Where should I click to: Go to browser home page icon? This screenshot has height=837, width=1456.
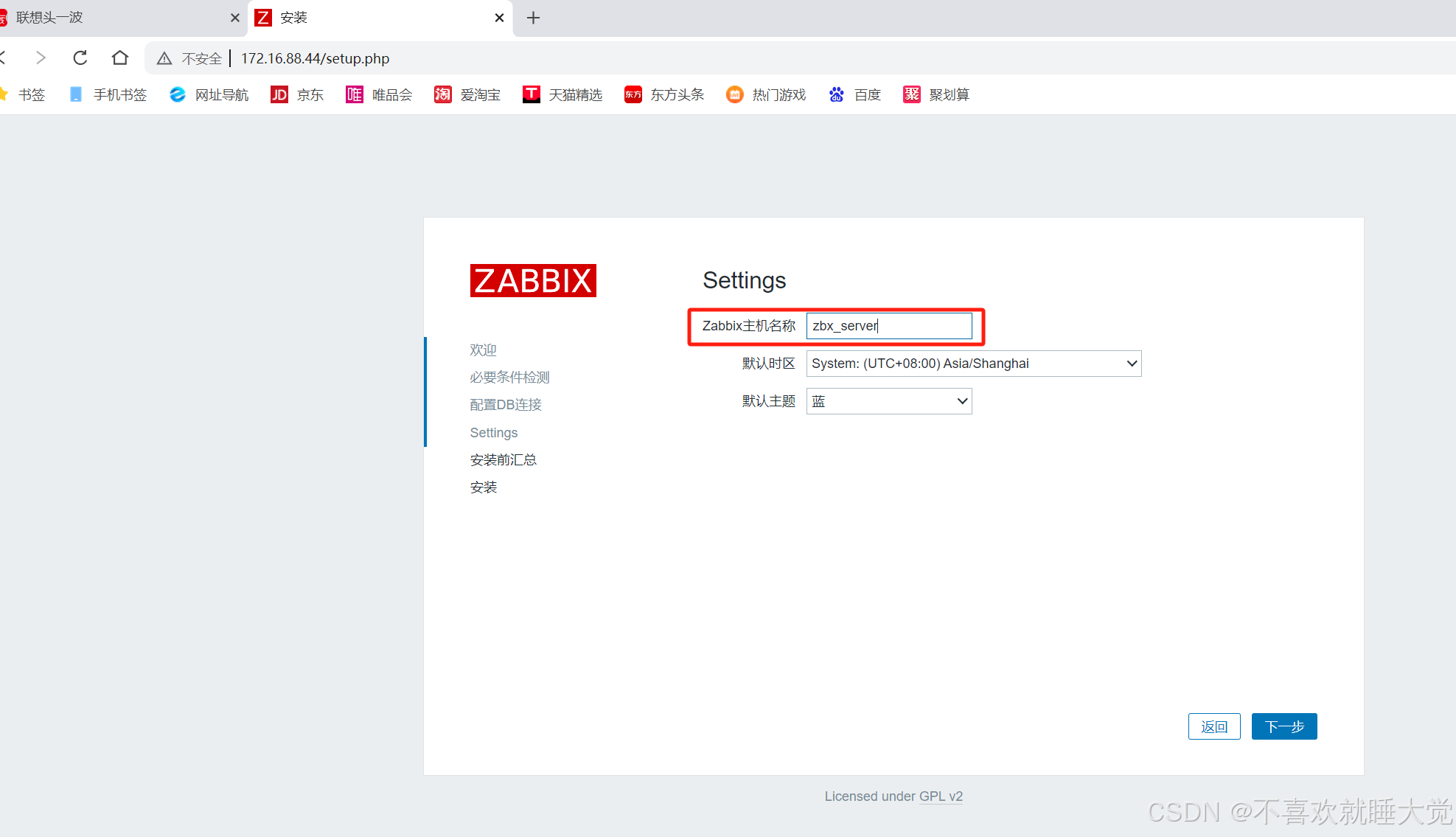(x=120, y=58)
